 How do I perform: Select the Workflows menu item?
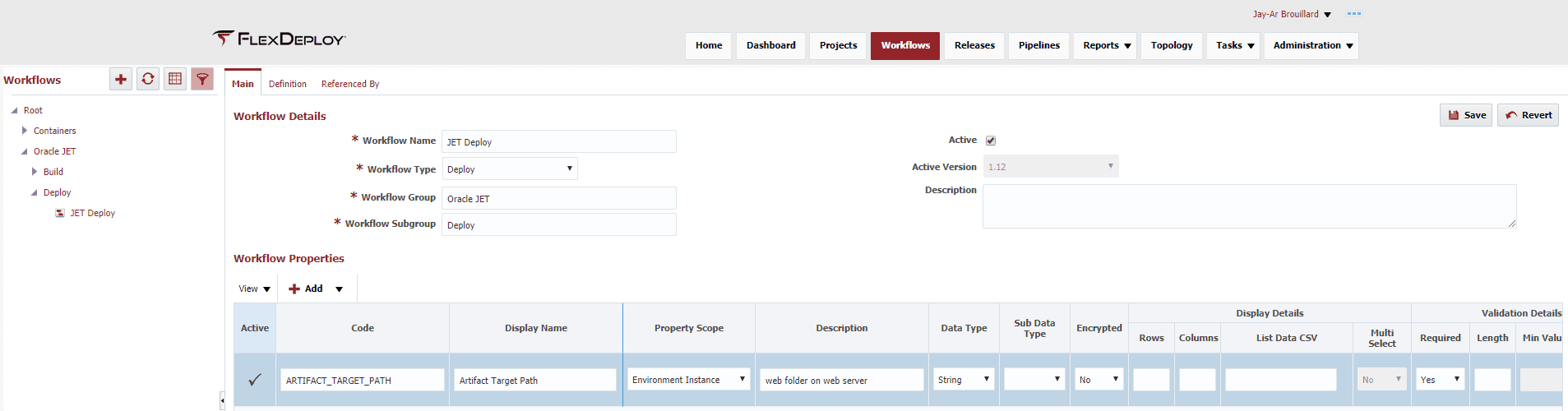905,45
